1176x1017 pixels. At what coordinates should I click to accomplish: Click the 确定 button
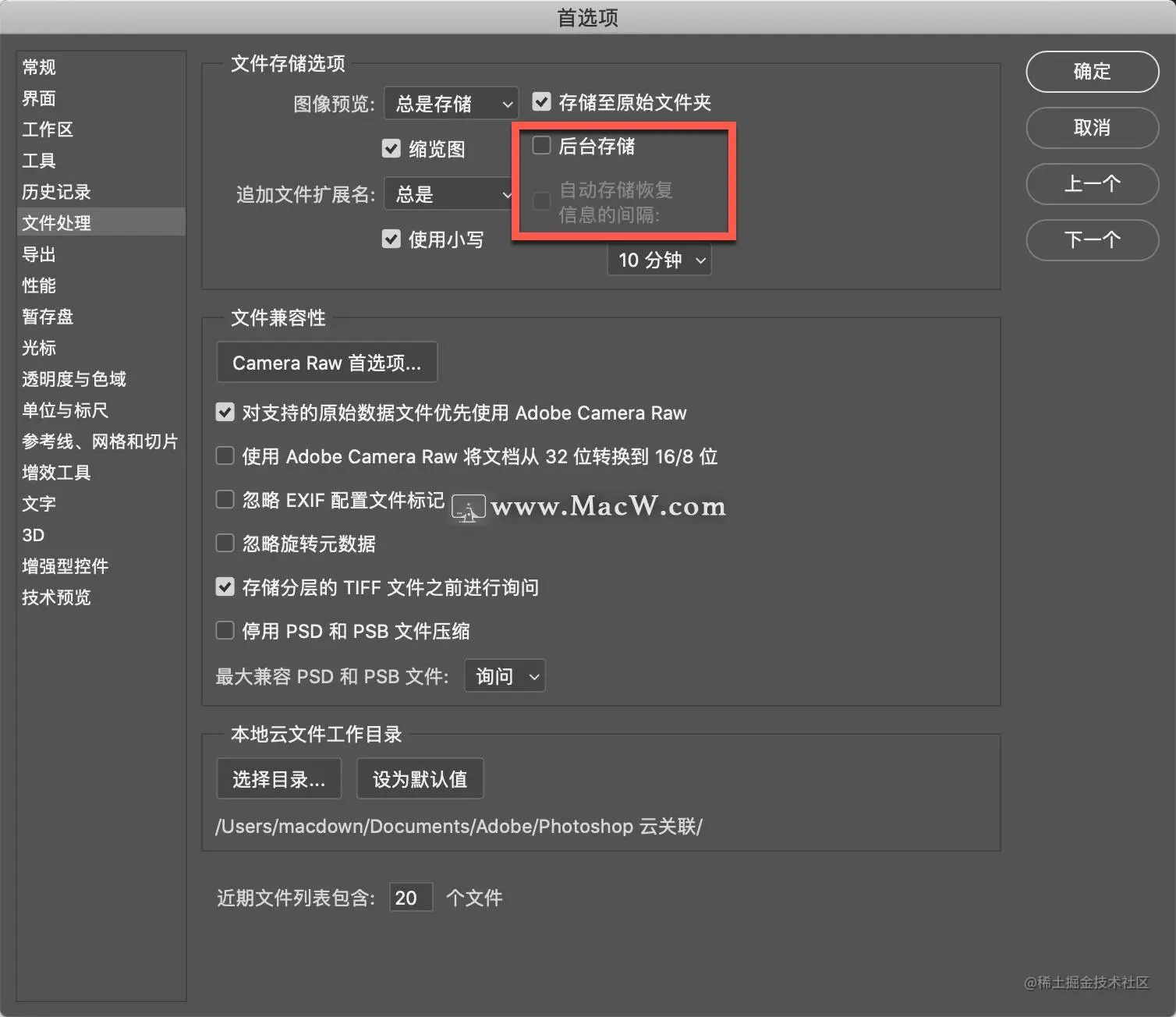[x=1092, y=72]
